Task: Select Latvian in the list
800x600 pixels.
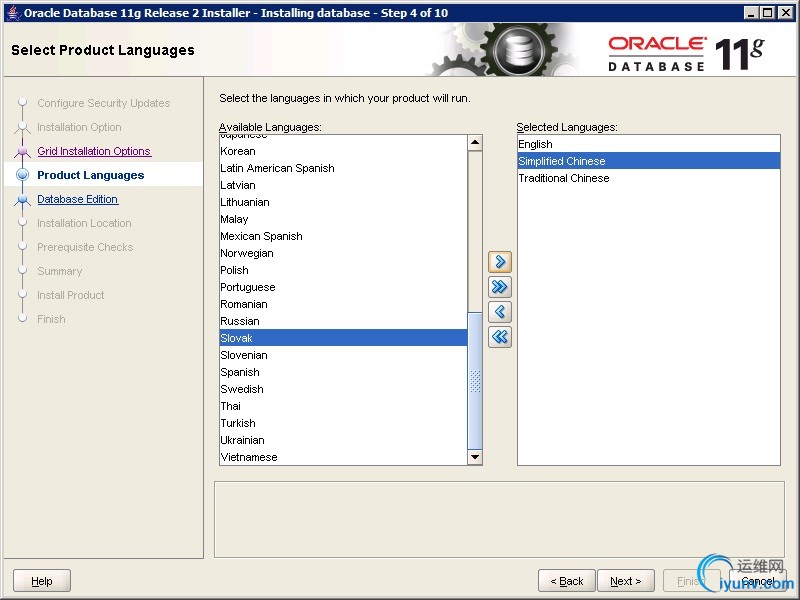Action: click(x=343, y=185)
